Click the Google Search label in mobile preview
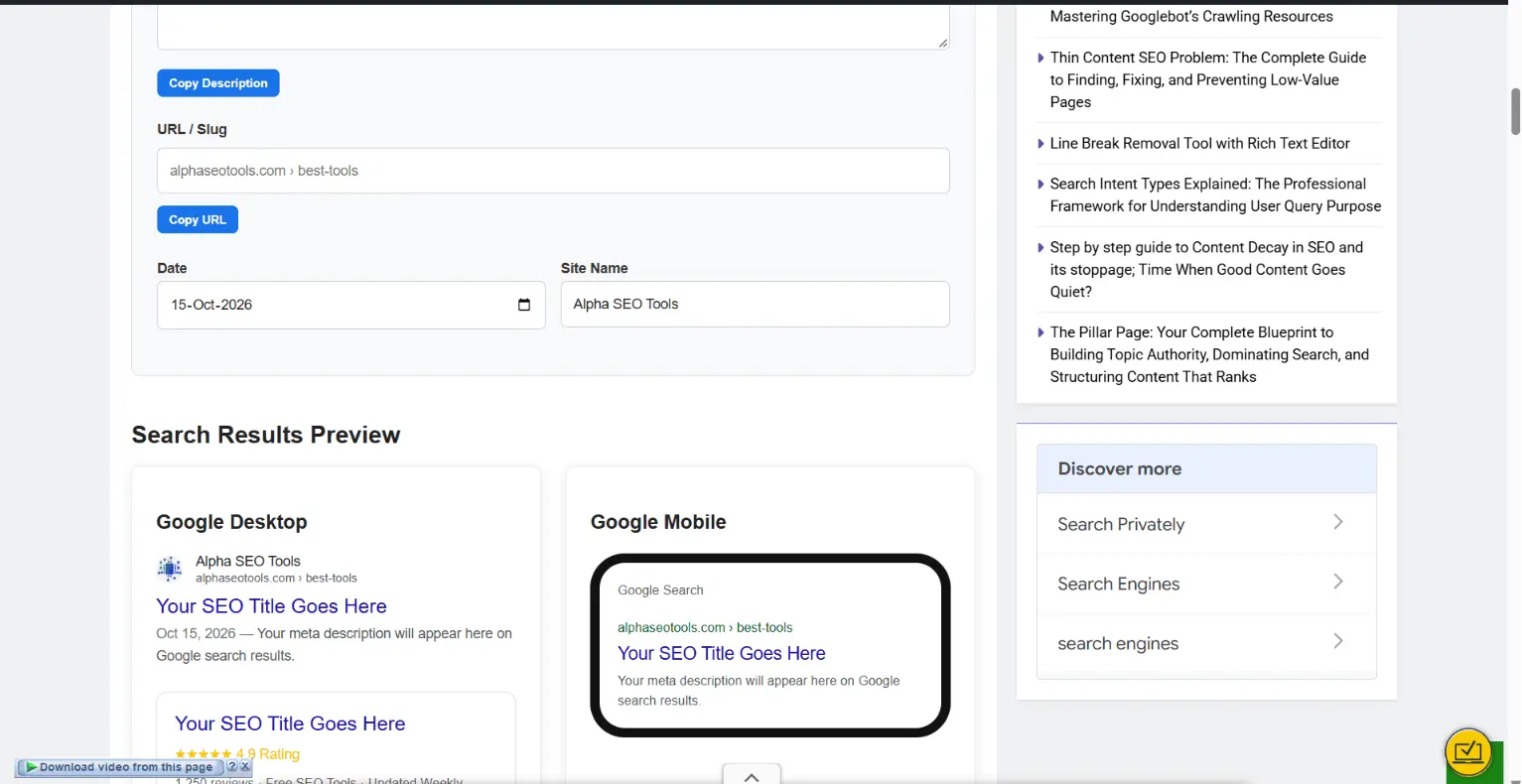 click(x=660, y=589)
